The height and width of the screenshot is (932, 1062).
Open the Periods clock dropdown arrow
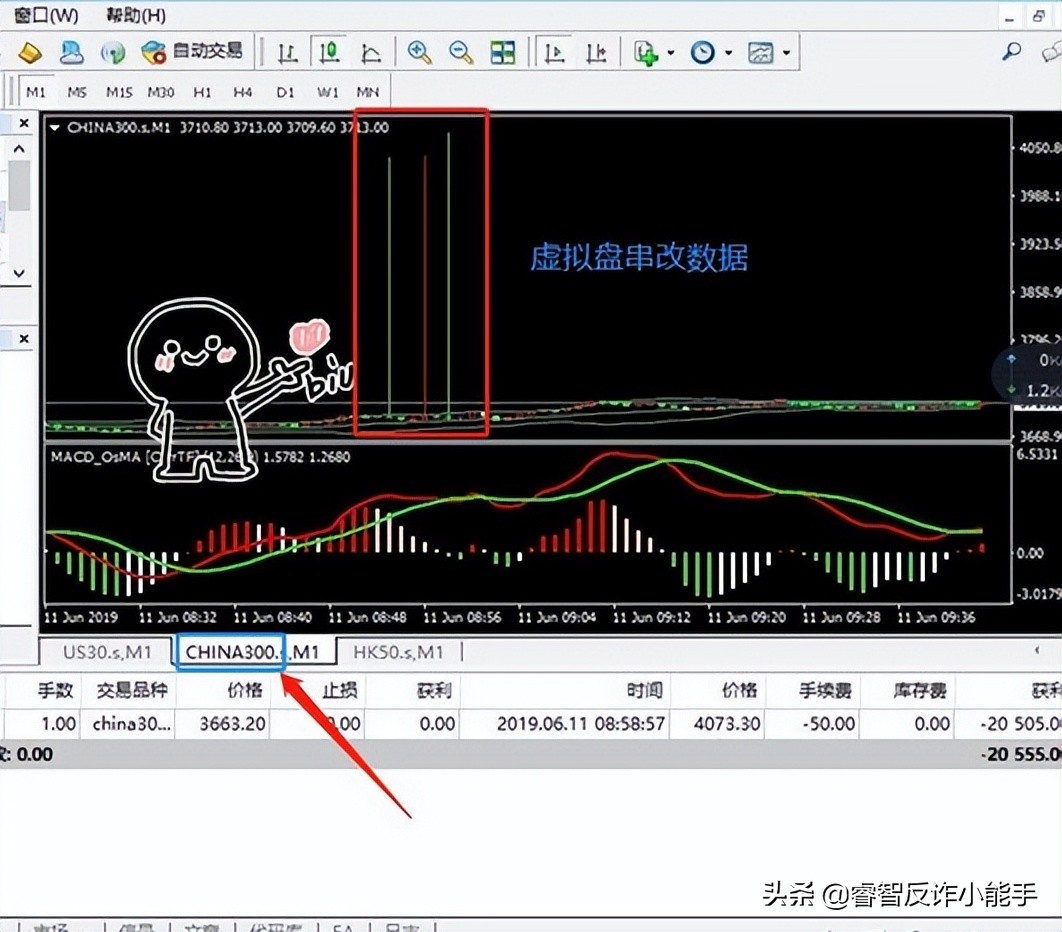[727, 52]
